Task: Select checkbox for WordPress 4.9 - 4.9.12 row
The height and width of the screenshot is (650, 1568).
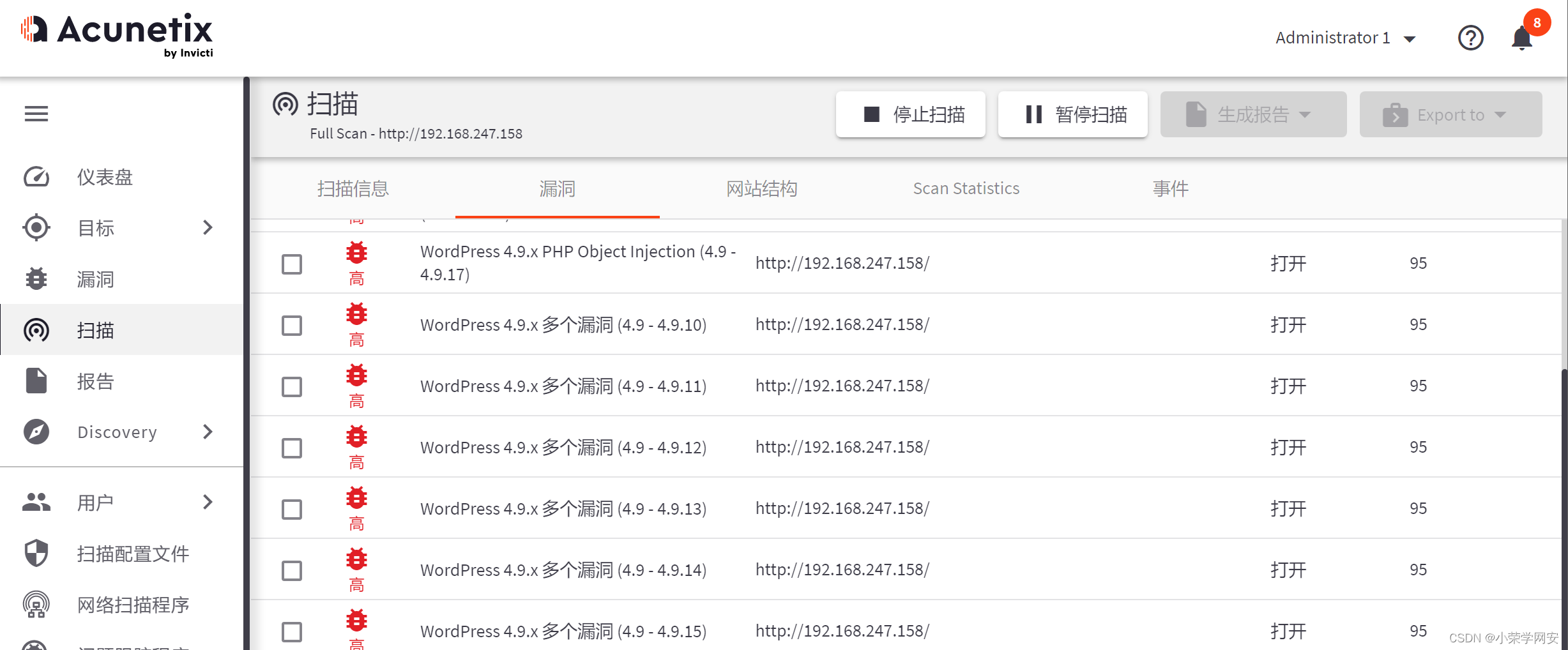Action: (x=292, y=448)
